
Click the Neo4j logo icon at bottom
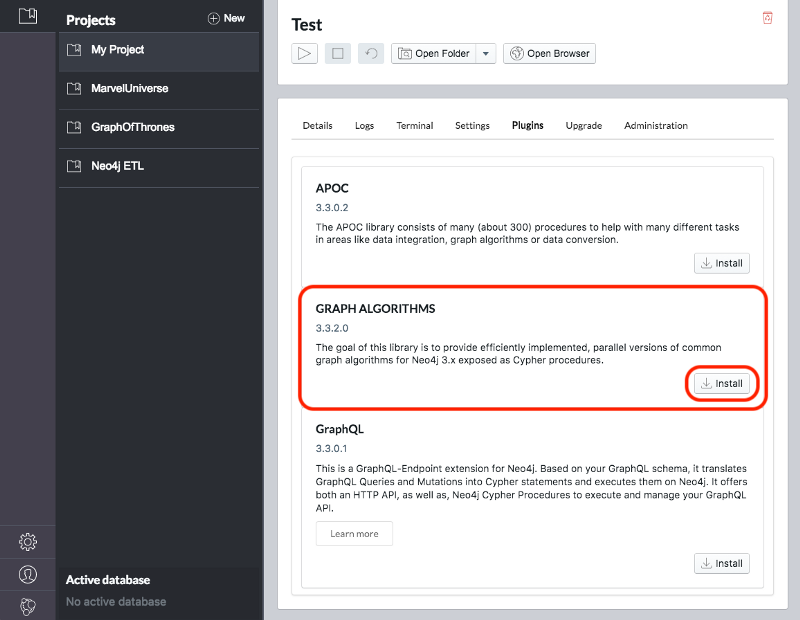[28, 606]
